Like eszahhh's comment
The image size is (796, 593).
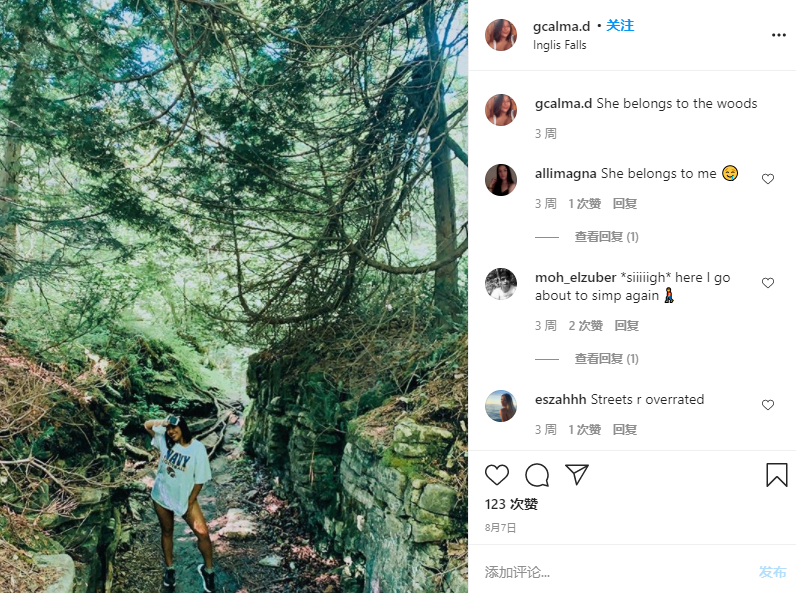pos(768,405)
